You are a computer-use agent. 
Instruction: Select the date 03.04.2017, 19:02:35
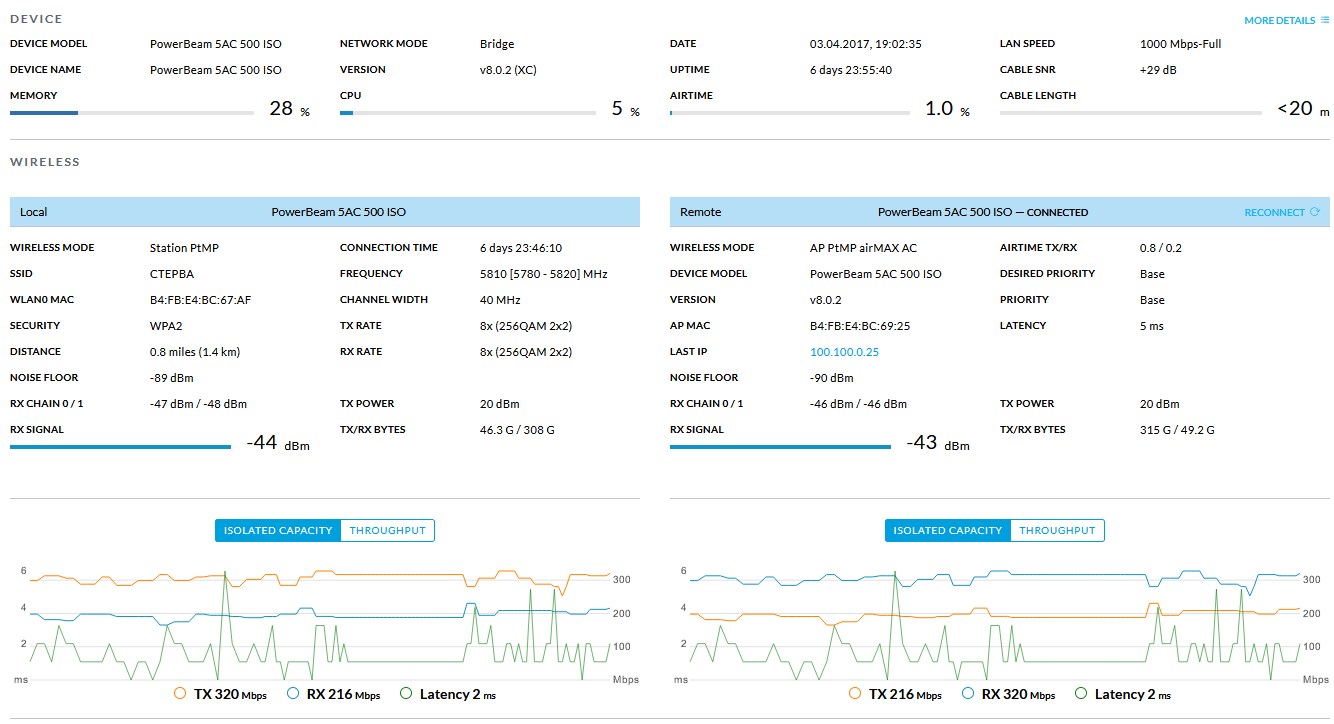866,44
